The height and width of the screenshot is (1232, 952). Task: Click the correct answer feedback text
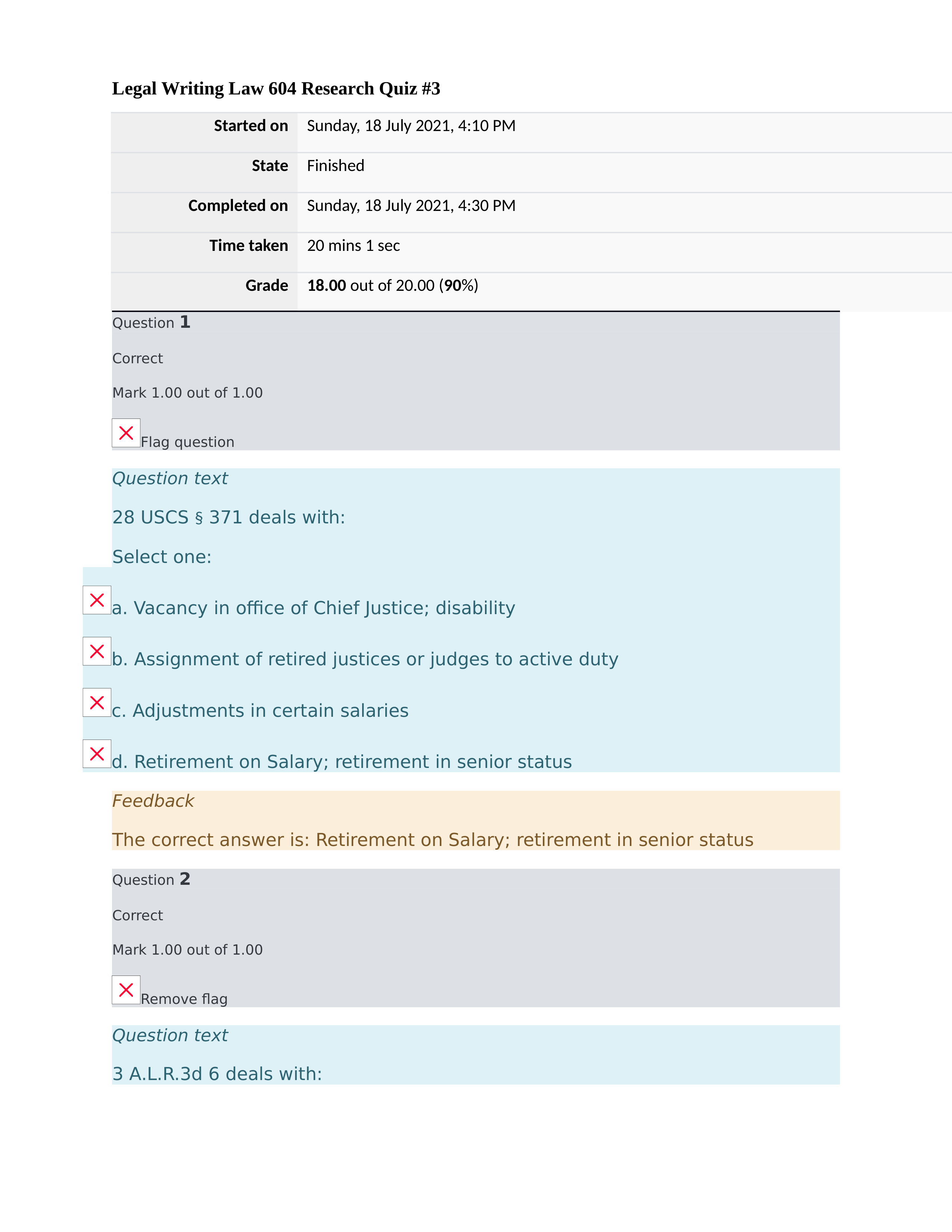point(433,840)
